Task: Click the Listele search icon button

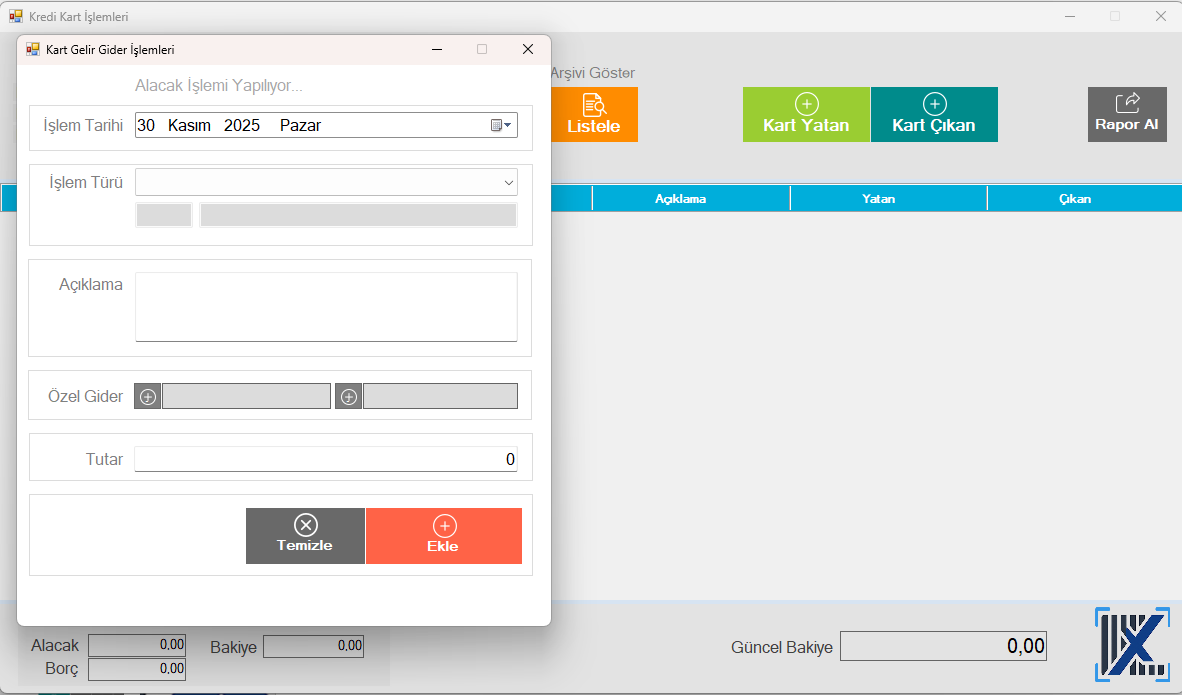Action: (594, 114)
